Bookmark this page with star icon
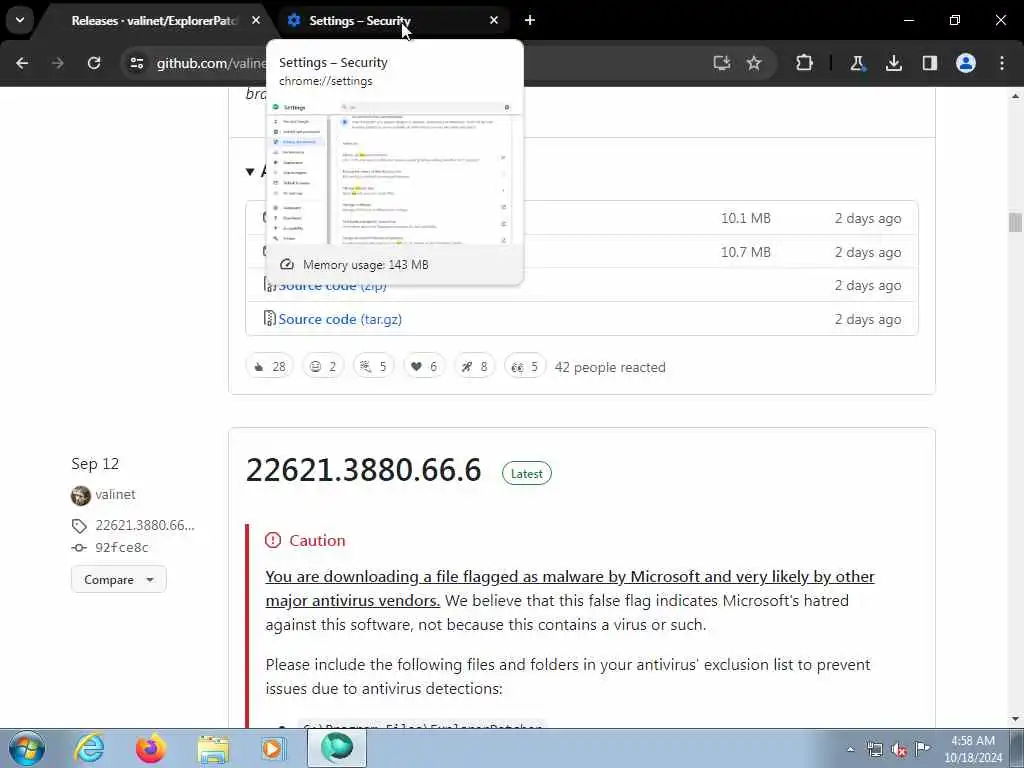 tap(754, 63)
